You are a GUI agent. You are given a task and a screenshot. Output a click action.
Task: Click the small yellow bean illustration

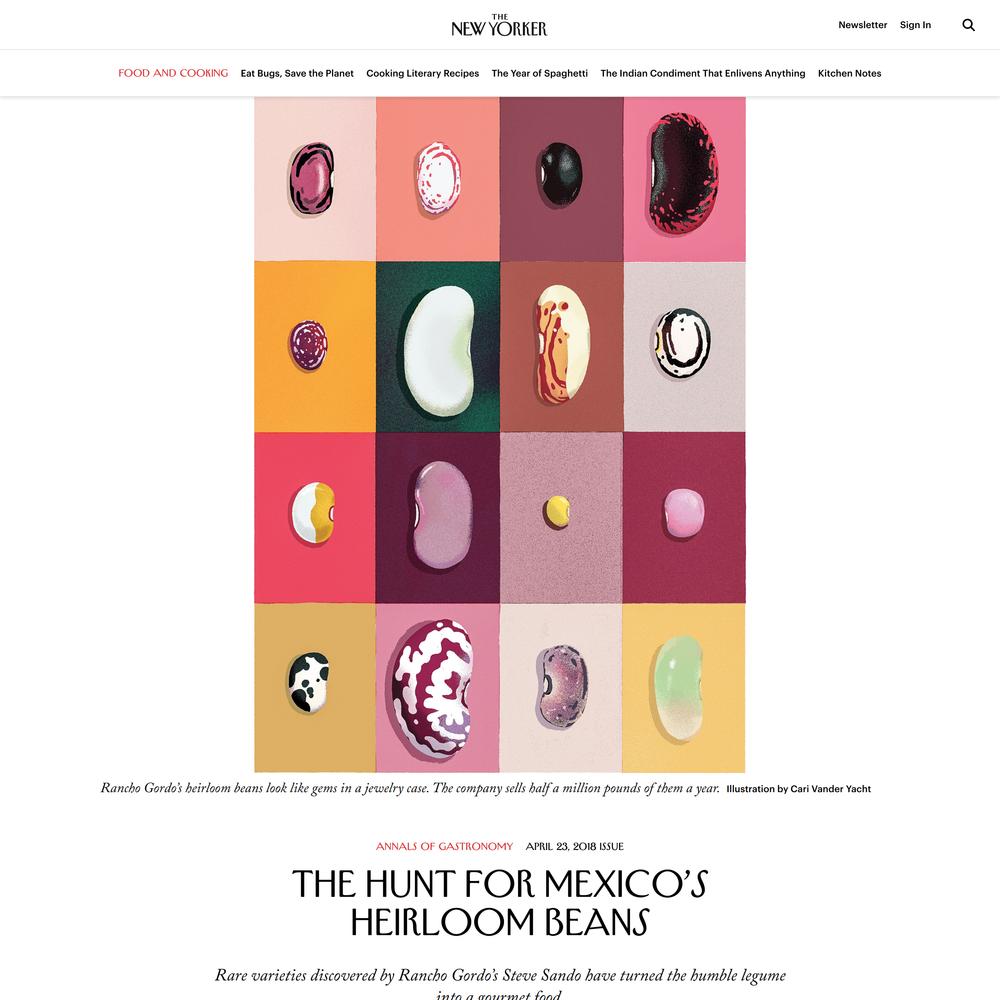click(557, 512)
